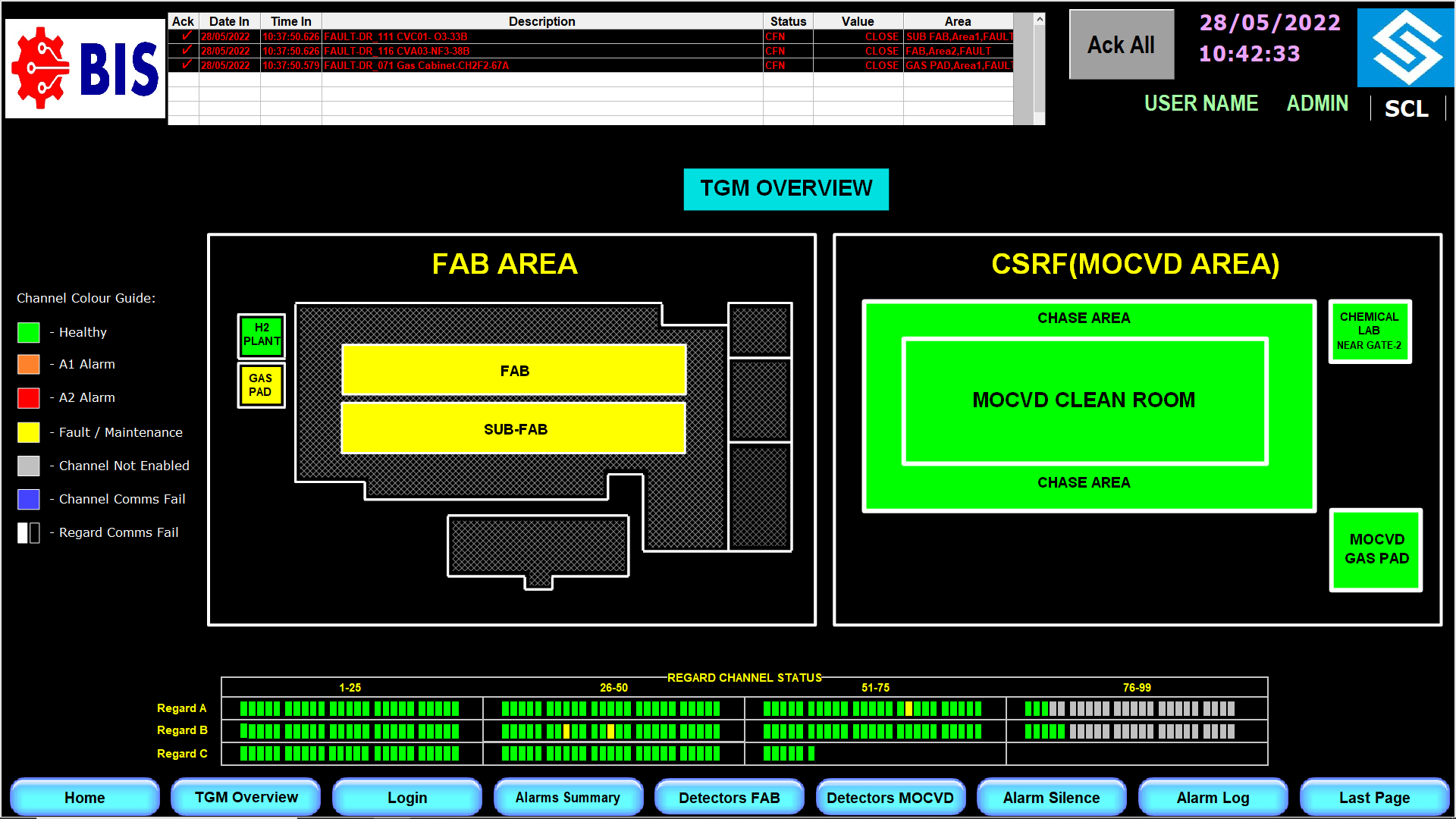Click the alarm list scroll-up arrow

coord(1040,20)
